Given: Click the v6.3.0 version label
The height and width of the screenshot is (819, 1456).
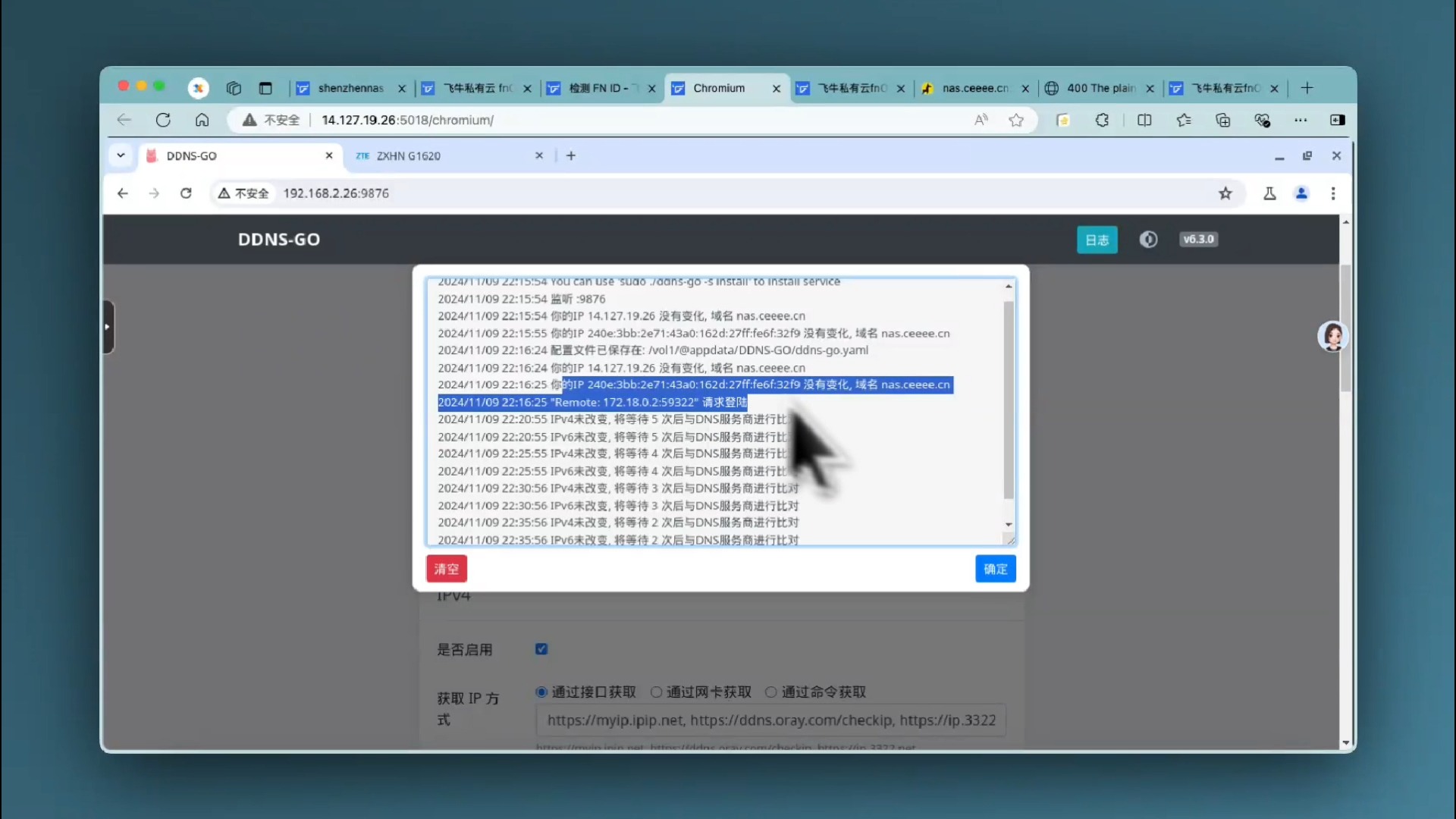Looking at the screenshot, I should click(x=1198, y=239).
